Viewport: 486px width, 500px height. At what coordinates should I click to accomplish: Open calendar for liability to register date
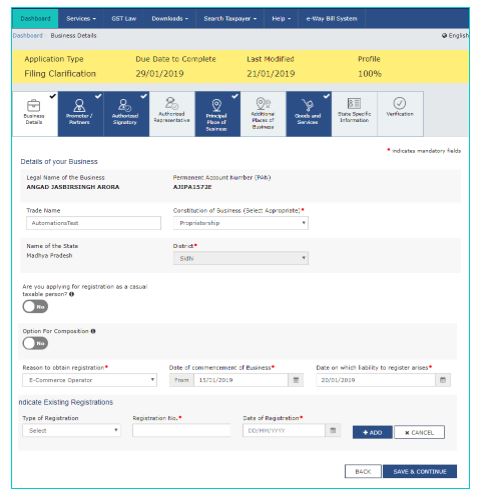pos(443,380)
